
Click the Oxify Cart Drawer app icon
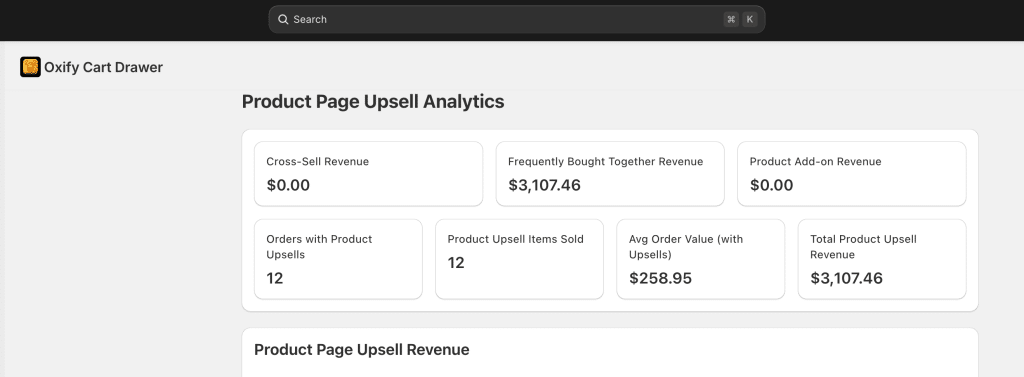point(30,67)
